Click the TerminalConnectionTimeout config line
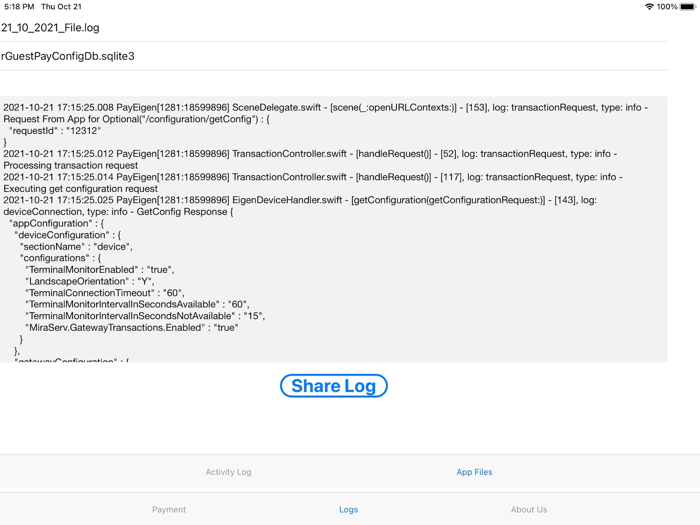The height and width of the screenshot is (525, 700). [x=104, y=293]
